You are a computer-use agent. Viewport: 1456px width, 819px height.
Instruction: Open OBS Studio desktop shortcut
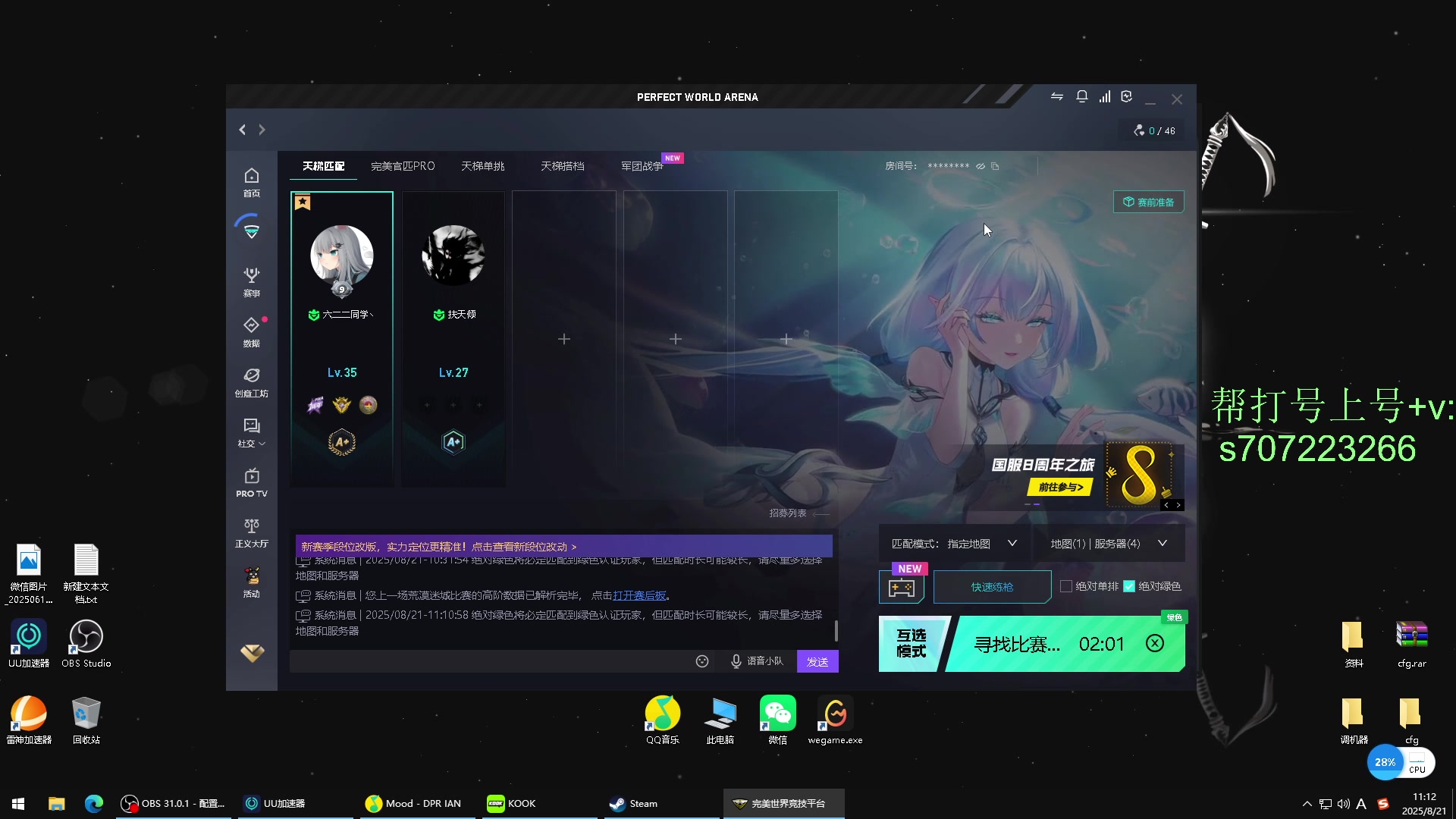click(x=86, y=644)
